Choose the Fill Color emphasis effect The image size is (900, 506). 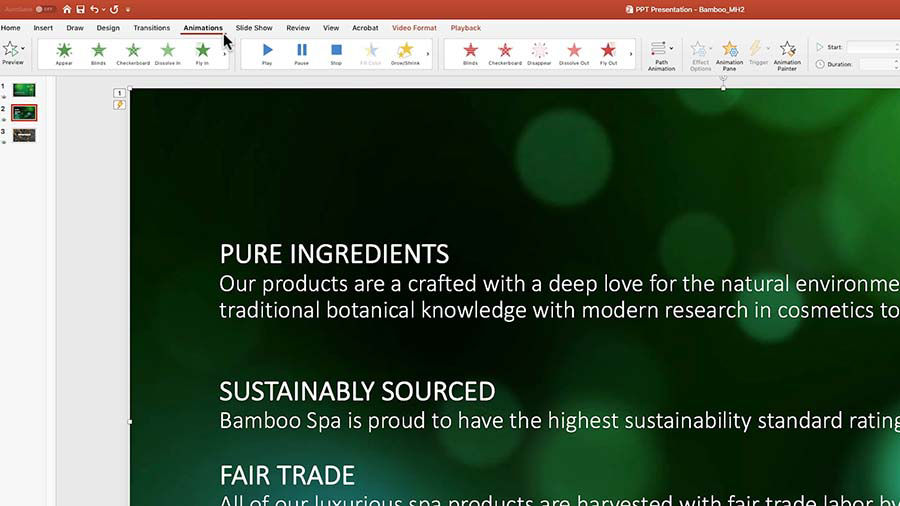click(371, 54)
